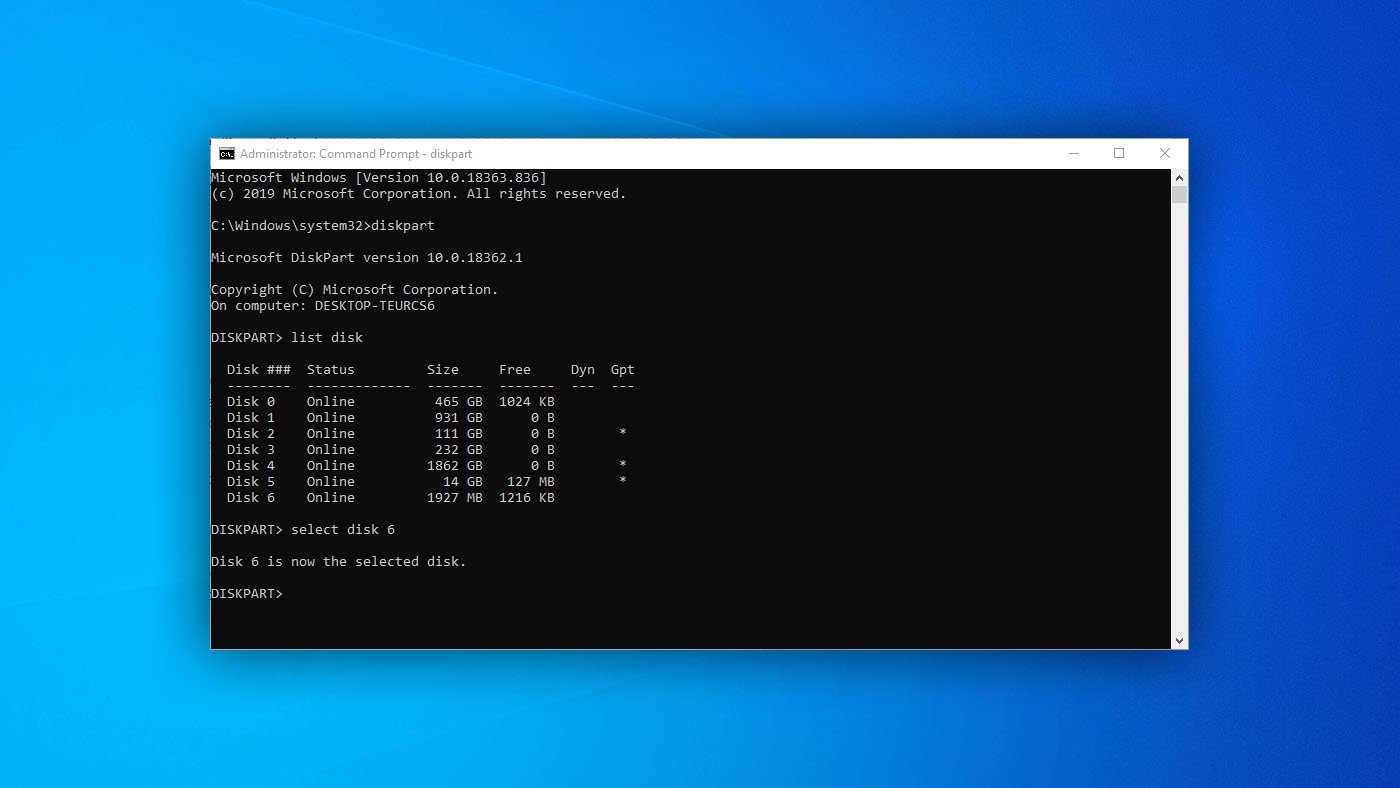Click the '232 GB' size value

(459, 449)
